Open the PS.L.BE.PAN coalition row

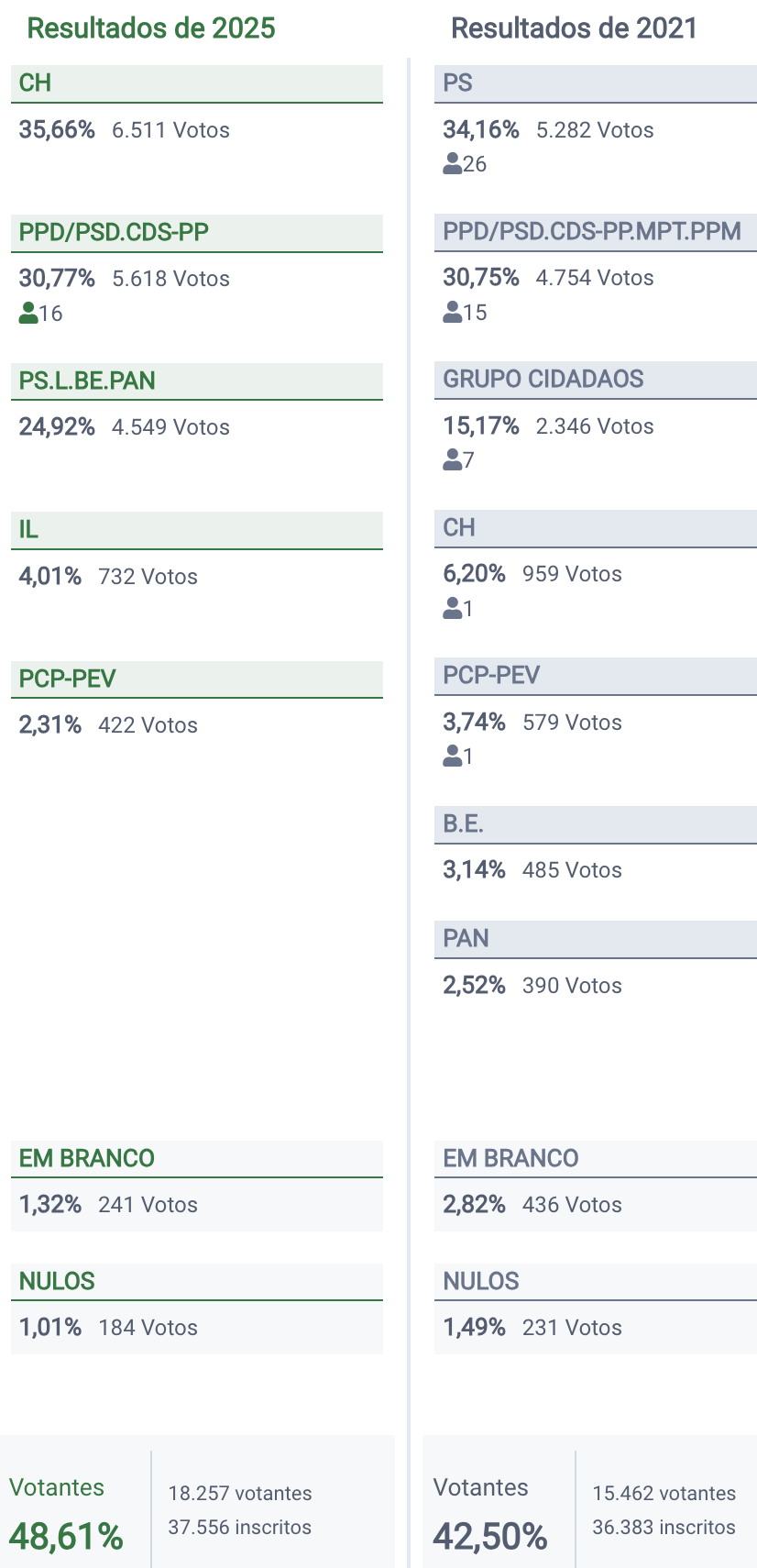196,381
